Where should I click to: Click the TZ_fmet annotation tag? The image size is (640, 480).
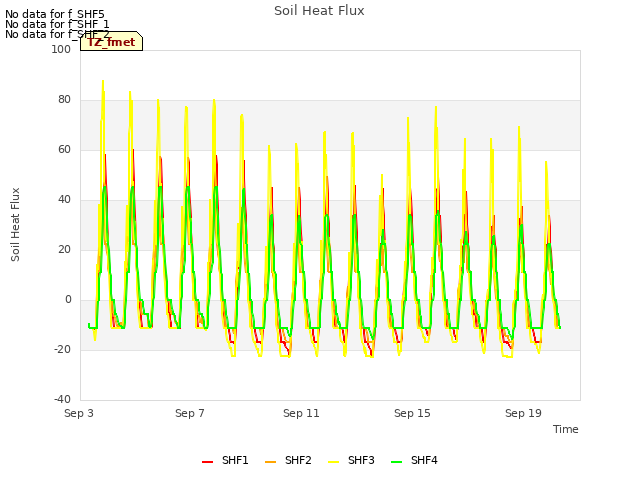click(111, 41)
